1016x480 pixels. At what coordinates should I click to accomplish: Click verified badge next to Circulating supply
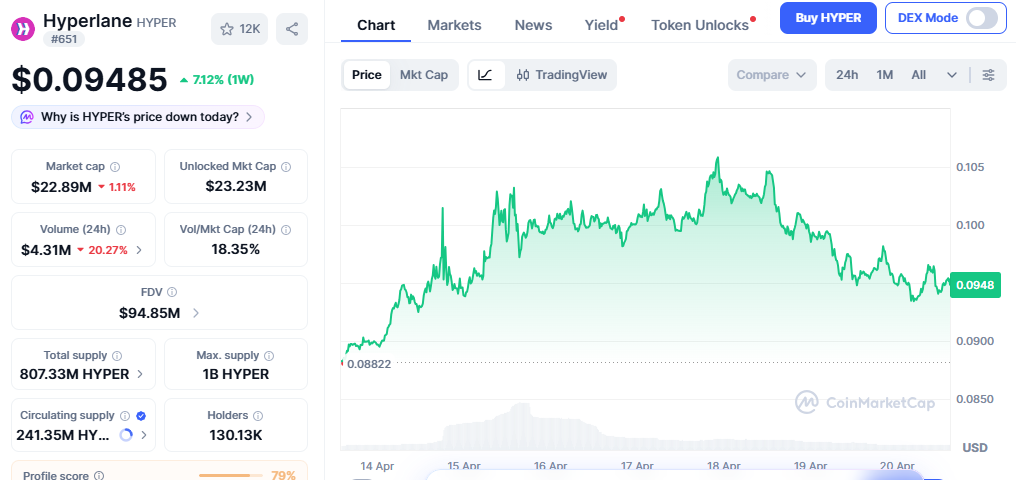141,415
